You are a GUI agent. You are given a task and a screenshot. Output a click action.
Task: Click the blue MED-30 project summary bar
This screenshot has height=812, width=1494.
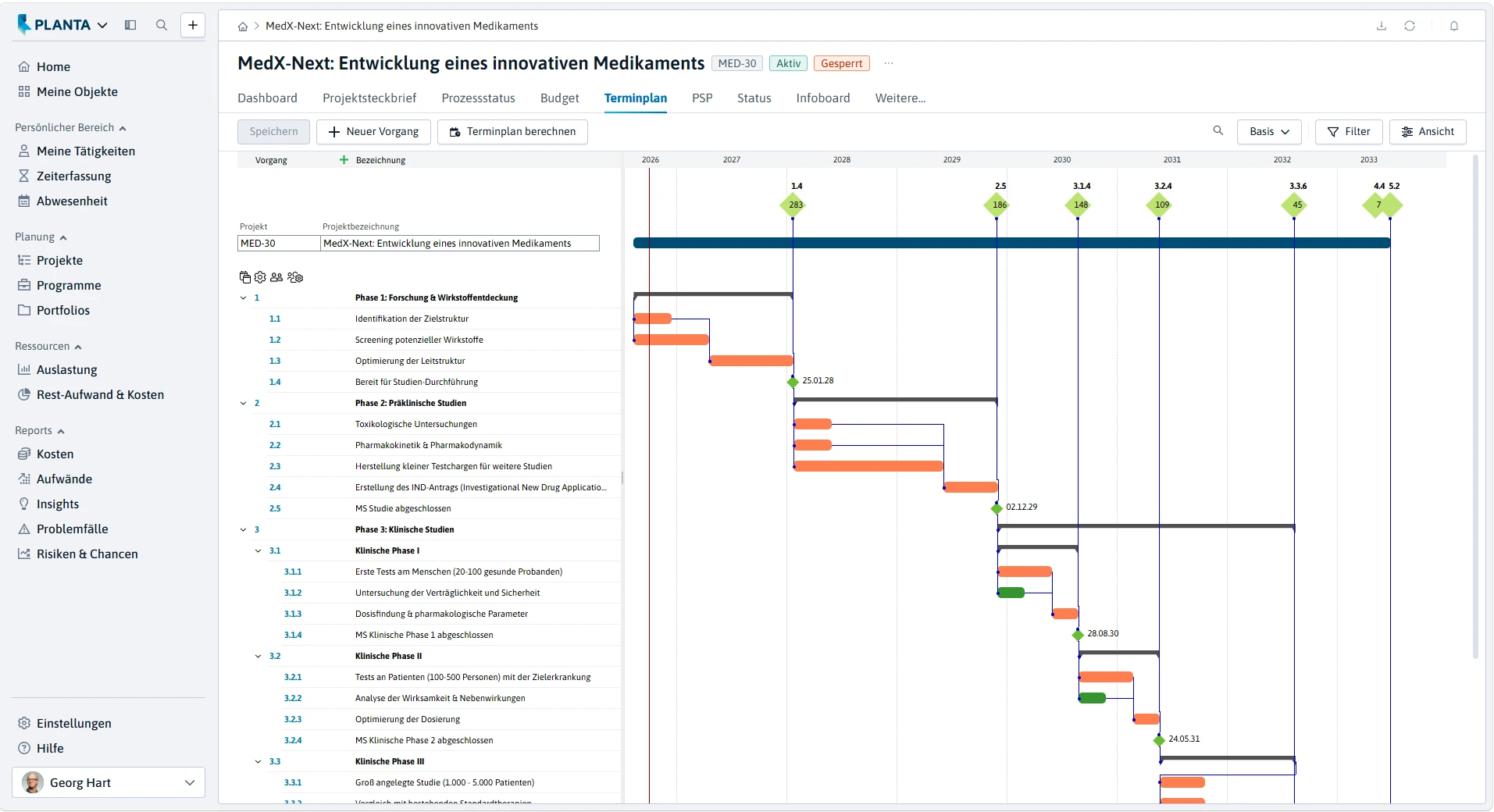tap(1011, 243)
